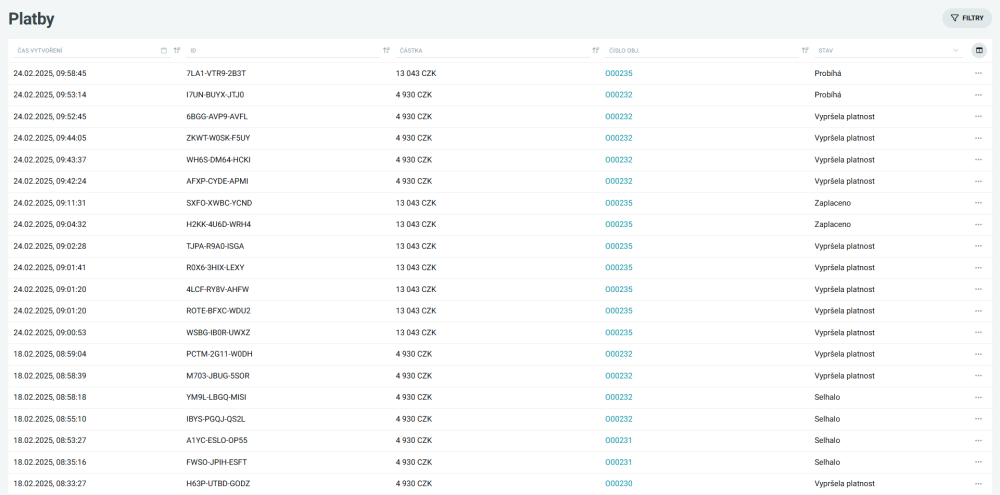Open actions menu for payment SXFO-XWBC-YCND
The image size is (1000, 495).
tap(978, 203)
